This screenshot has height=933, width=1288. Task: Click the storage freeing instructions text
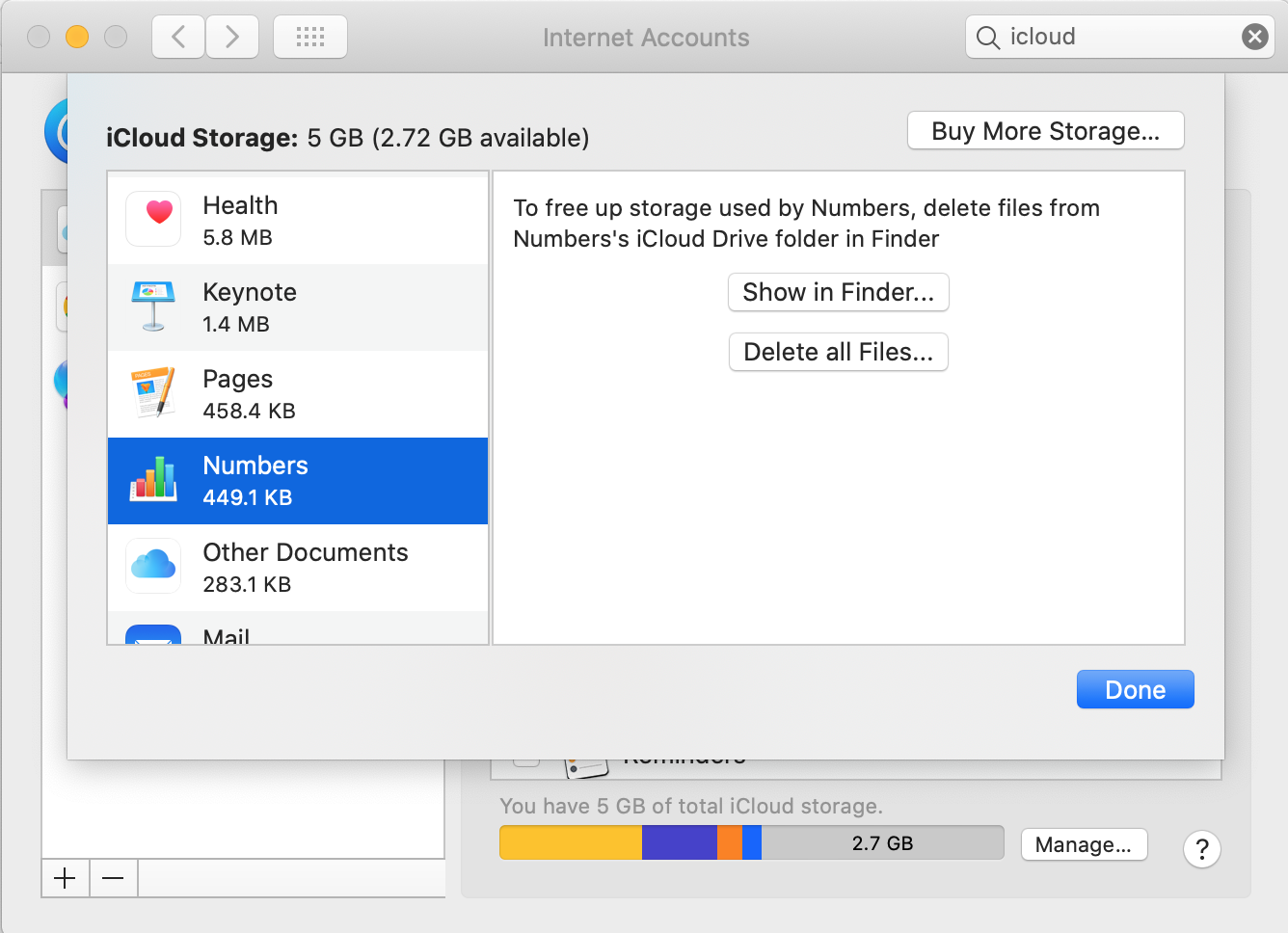[806, 223]
